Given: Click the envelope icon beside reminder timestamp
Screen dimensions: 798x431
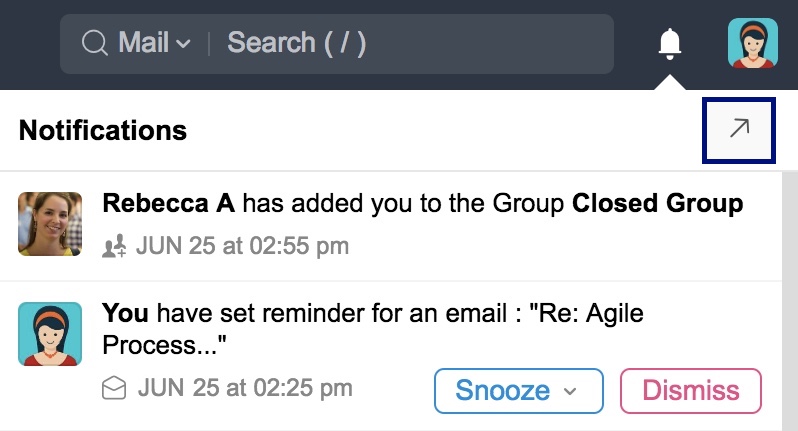Looking at the screenshot, I should (115, 388).
